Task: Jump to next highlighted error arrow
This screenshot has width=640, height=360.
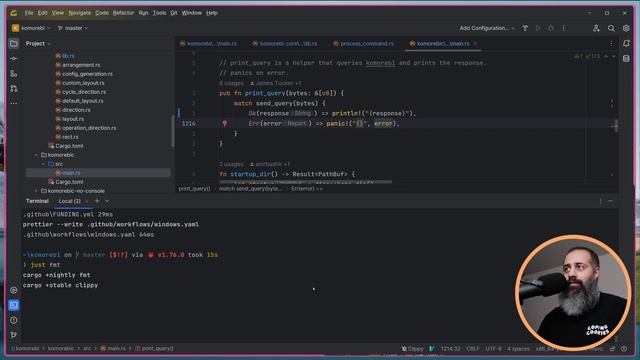Action: [x=613, y=56]
